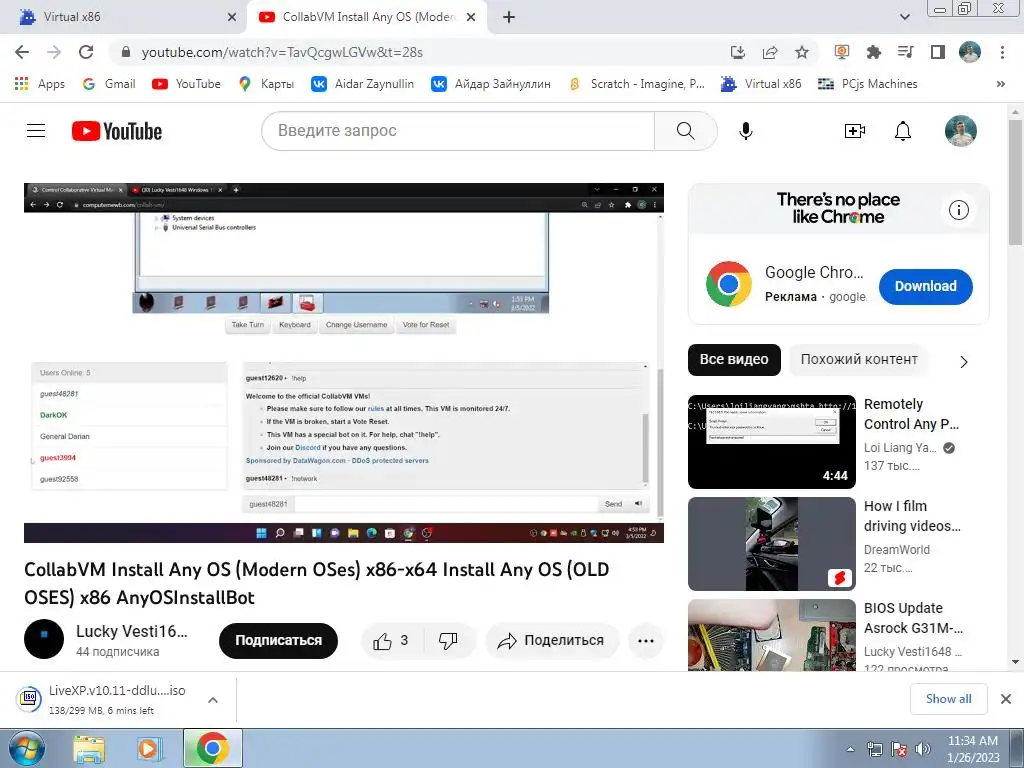The width and height of the screenshot is (1024, 768).
Task: Open the PCjs Machines bookmark
Action: tap(868, 84)
